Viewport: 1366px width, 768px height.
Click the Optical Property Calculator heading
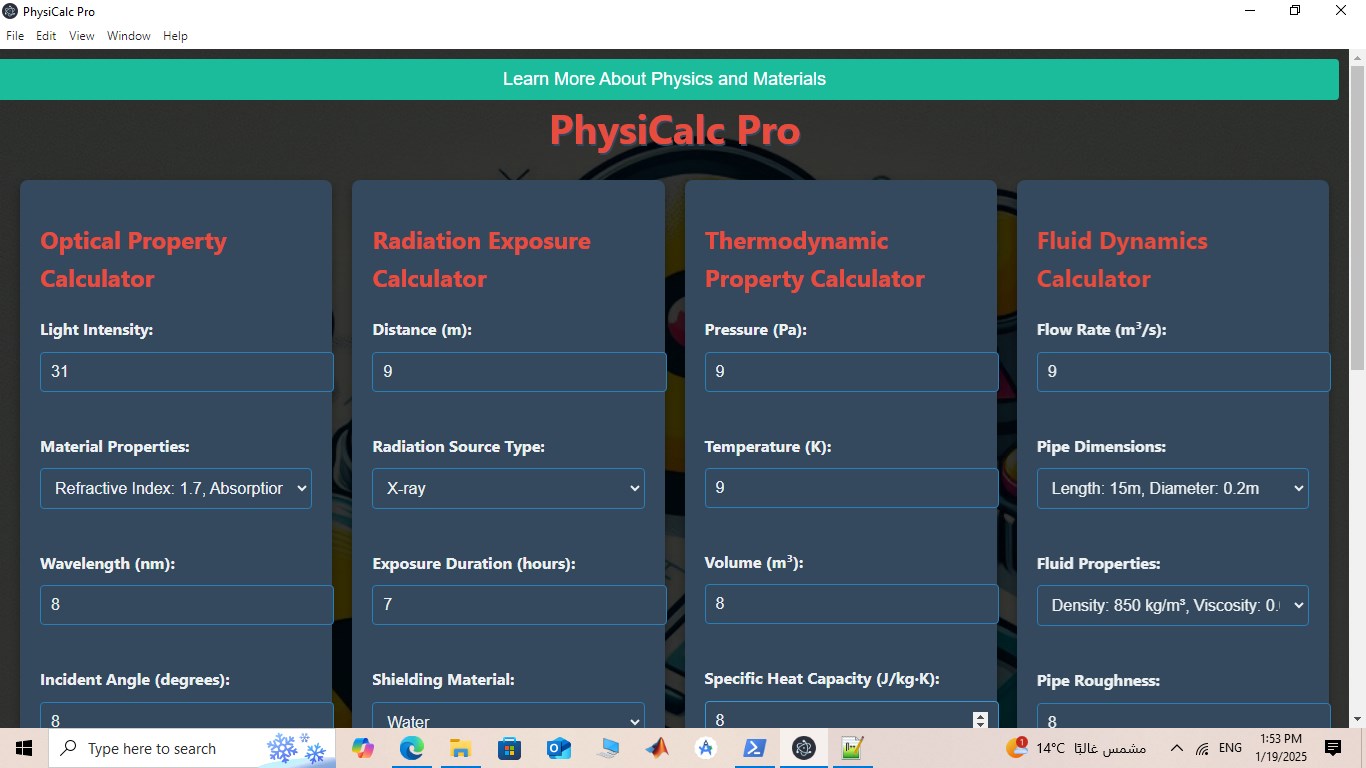[x=134, y=260]
